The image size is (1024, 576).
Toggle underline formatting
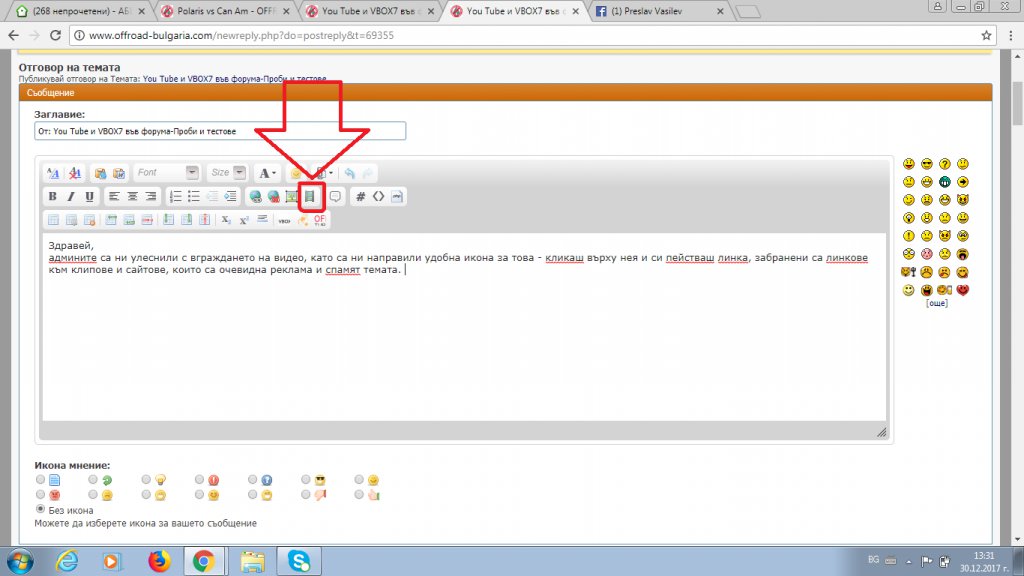89,196
